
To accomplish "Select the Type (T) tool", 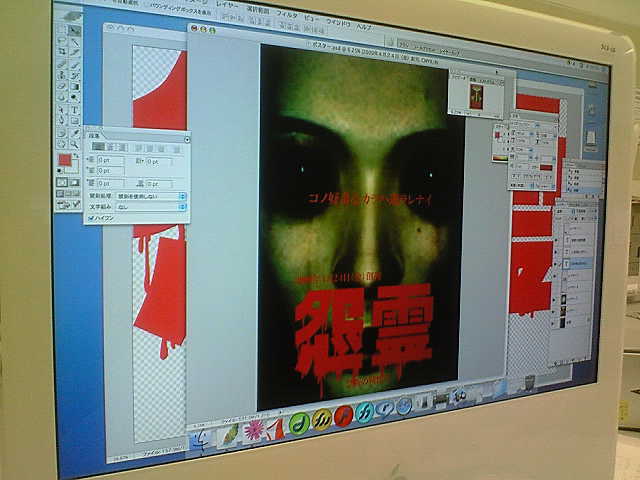I will [75, 110].
